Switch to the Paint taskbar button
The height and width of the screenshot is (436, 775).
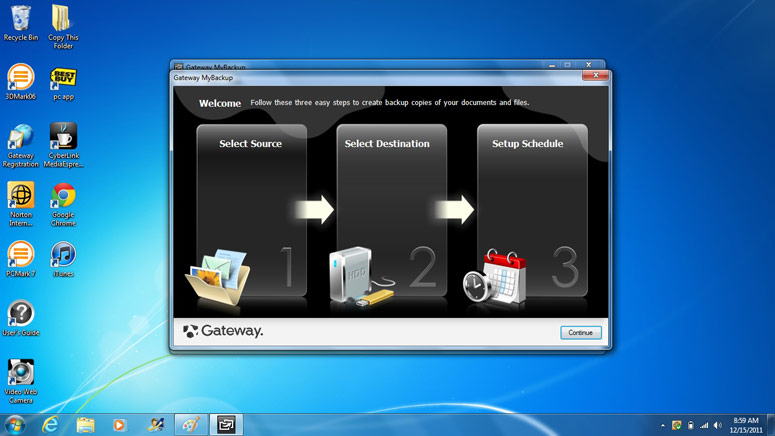191,425
